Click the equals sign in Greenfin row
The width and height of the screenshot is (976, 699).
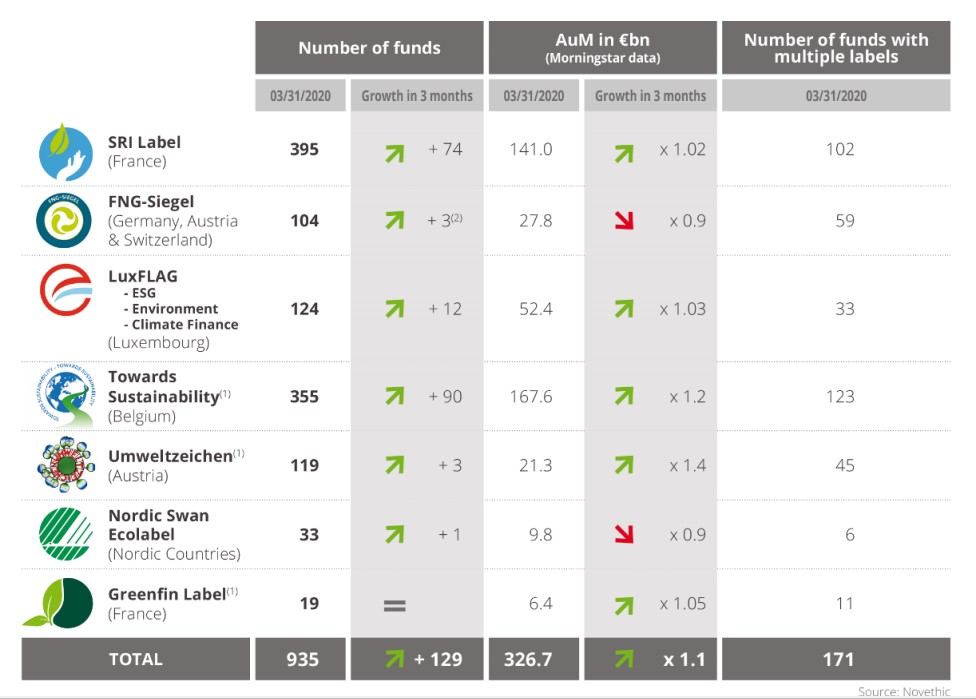coord(394,604)
